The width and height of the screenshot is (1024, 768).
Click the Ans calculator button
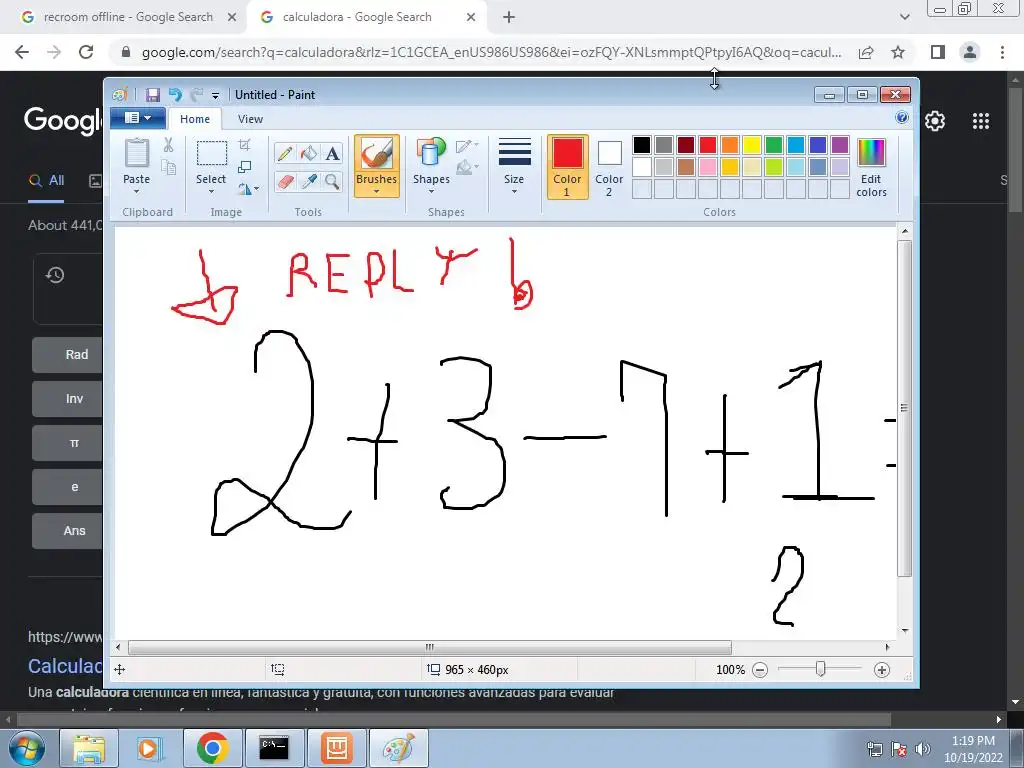tap(67, 531)
